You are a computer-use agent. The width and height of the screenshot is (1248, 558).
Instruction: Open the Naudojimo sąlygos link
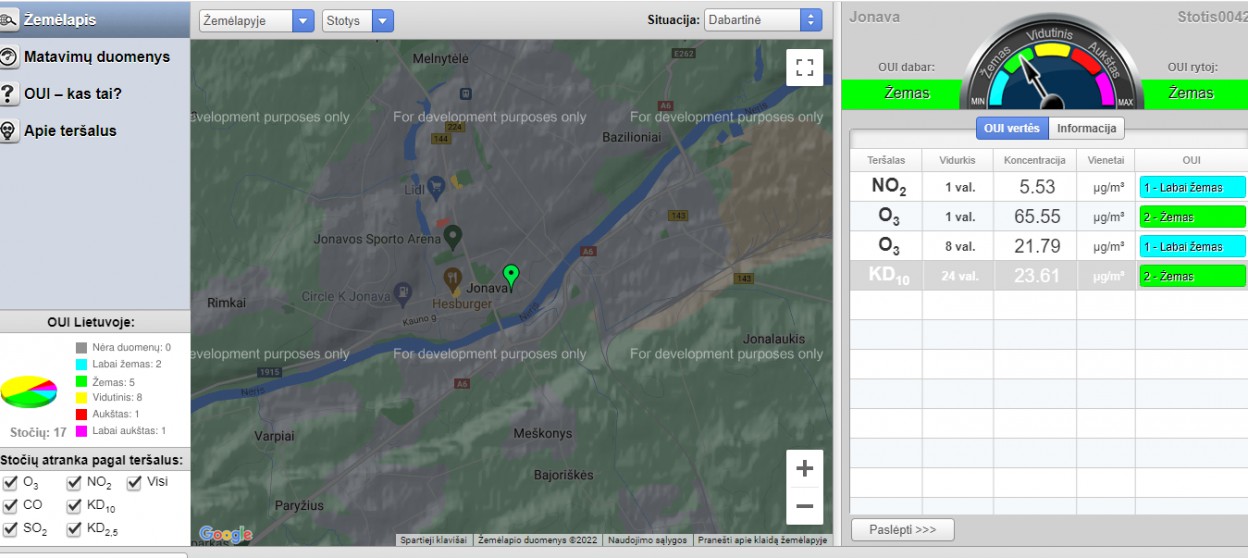coord(647,540)
